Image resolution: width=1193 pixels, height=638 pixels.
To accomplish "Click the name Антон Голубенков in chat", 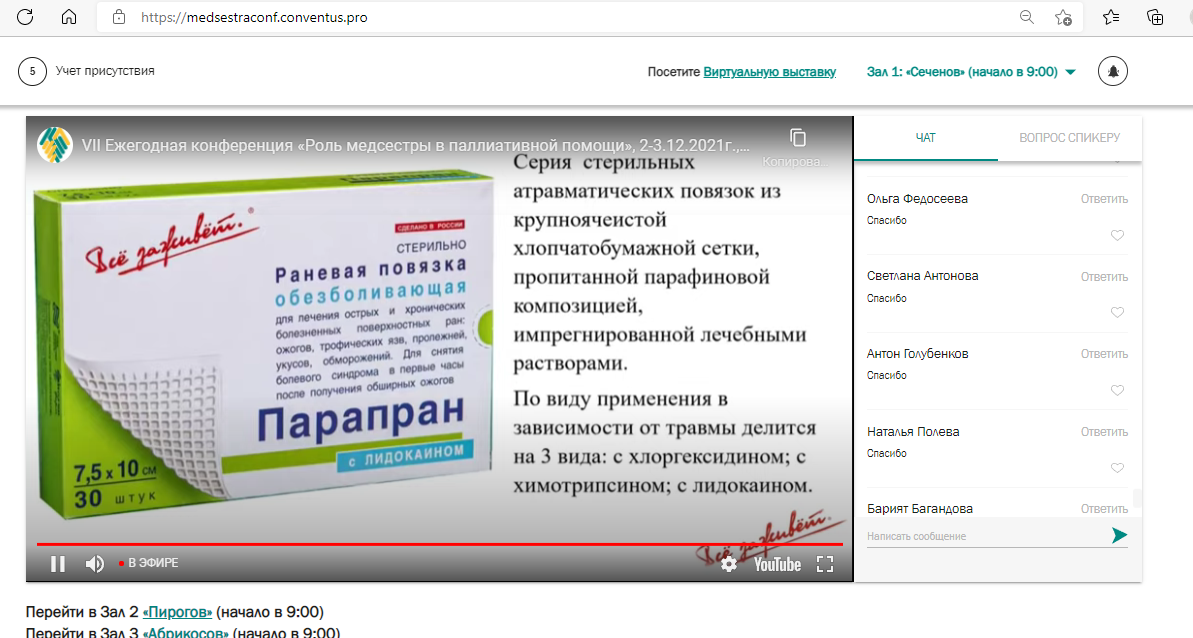I will [x=918, y=354].
